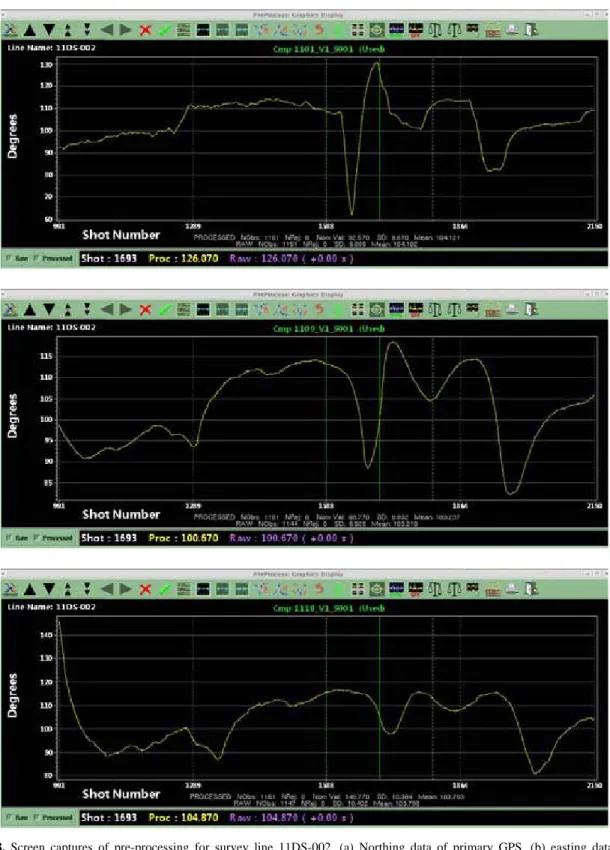610x850 pixels.
Task: Click printer icon in Cmp 1100 window toolbar
Action: [512, 310]
